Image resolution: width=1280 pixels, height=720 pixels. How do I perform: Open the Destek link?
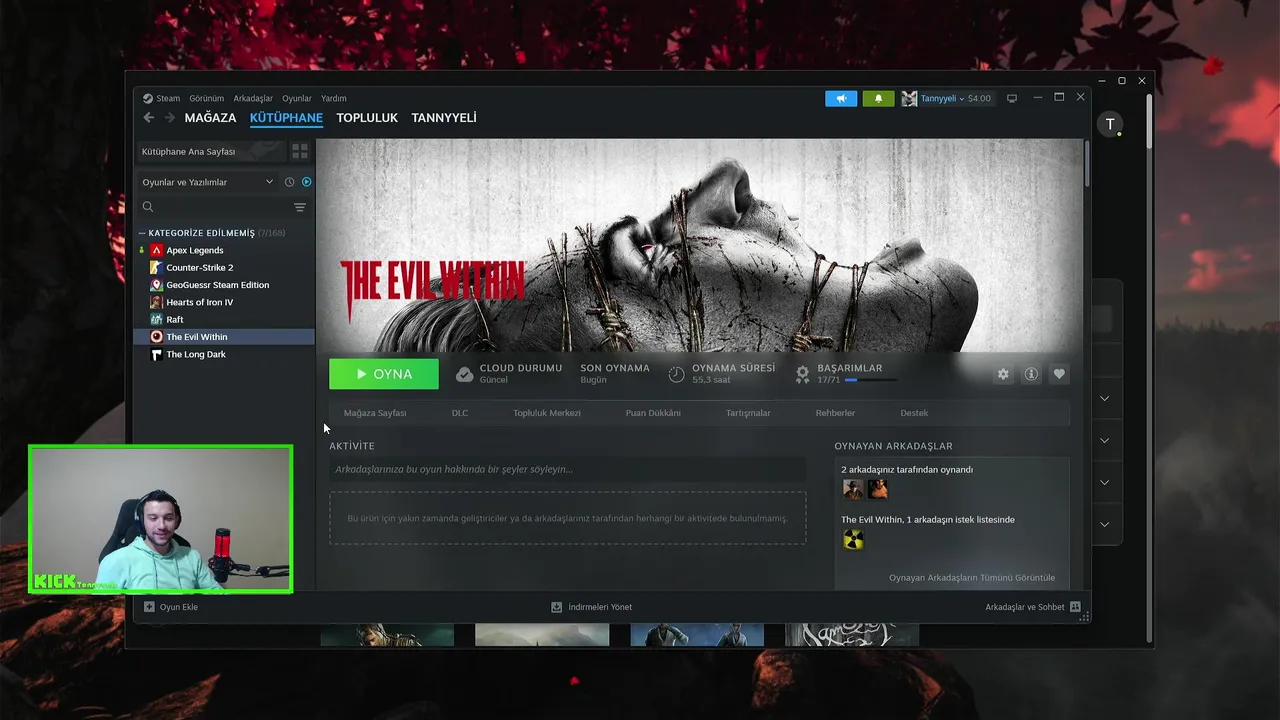point(914,413)
